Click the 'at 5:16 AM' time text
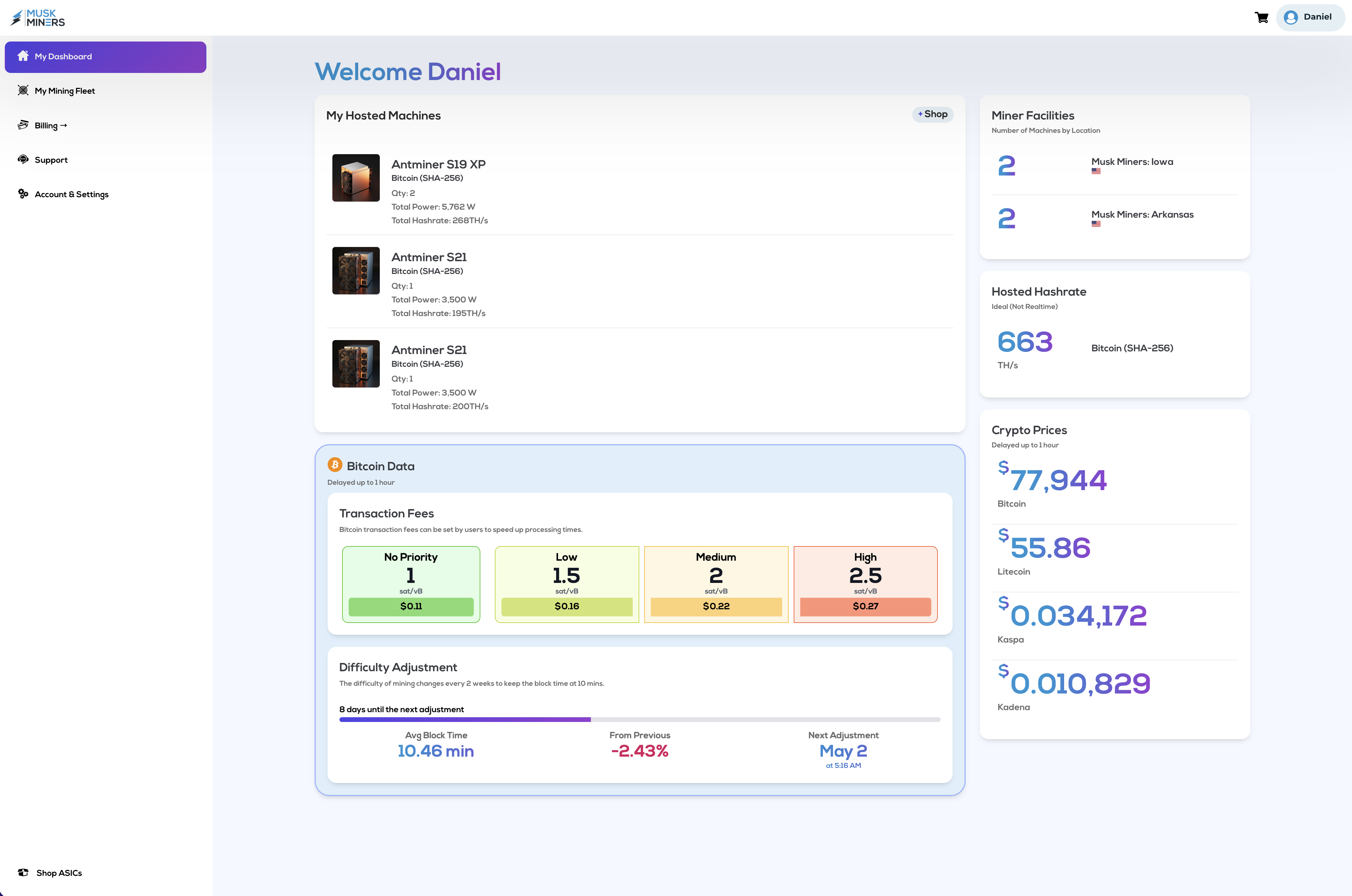The height and width of the screenshot is (896, 1352). click(x=844, y=766)
